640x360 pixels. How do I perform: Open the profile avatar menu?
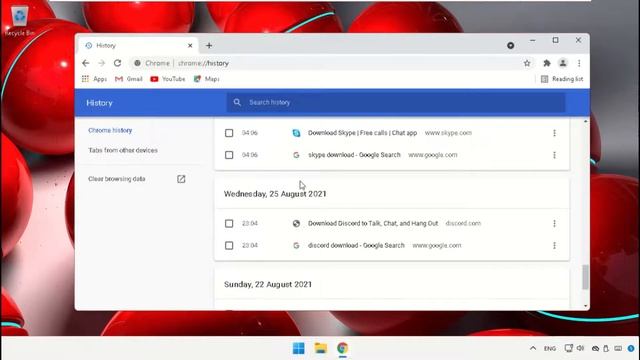[563, 63]
